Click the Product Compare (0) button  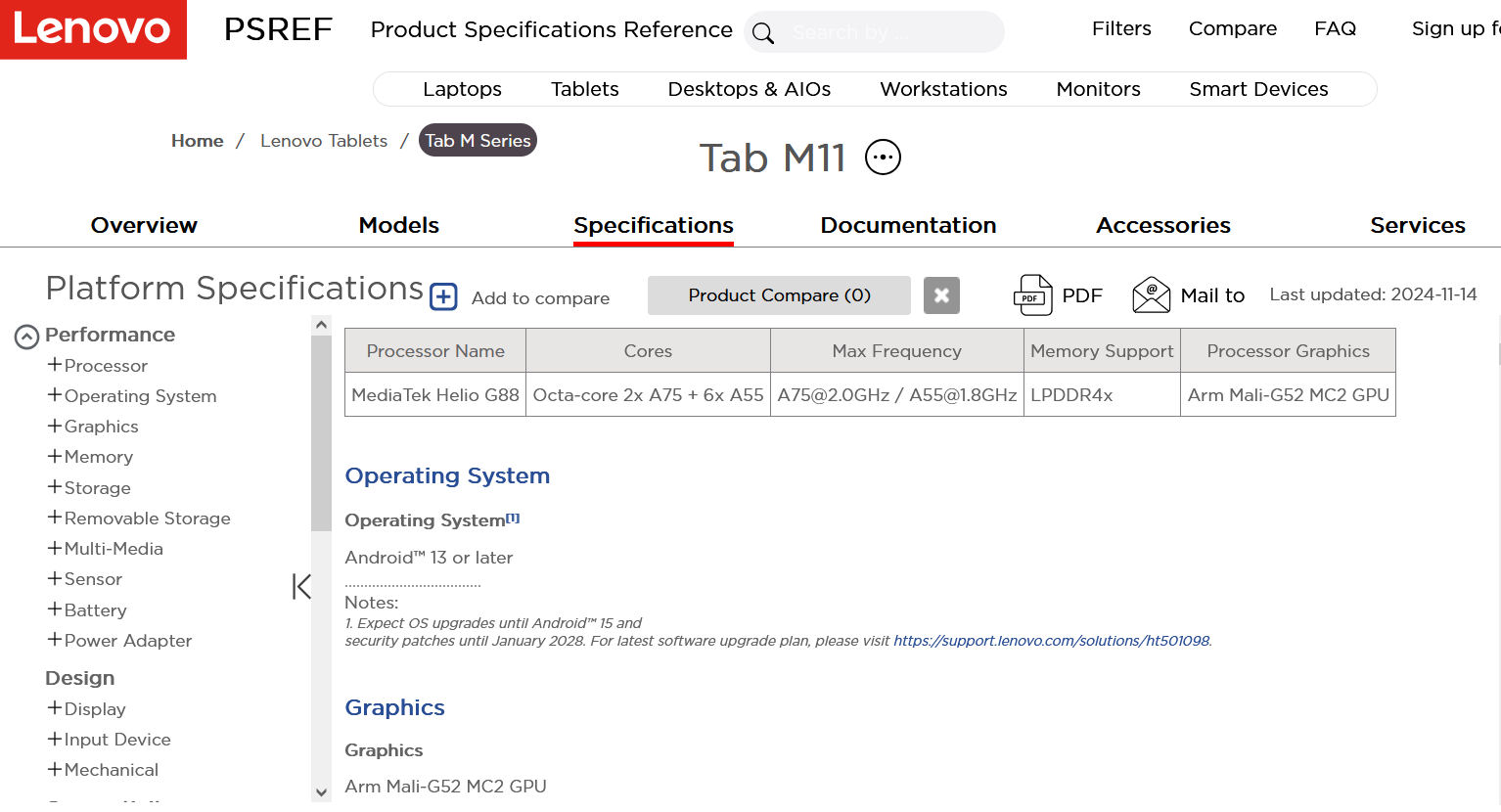(779, 295)
